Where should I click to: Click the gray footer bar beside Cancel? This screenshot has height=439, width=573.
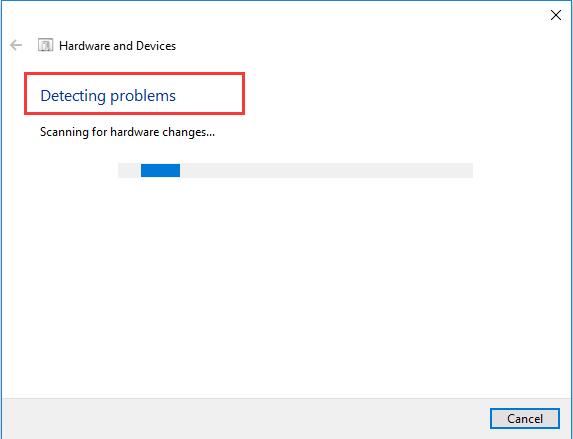[x=245, y=419]
